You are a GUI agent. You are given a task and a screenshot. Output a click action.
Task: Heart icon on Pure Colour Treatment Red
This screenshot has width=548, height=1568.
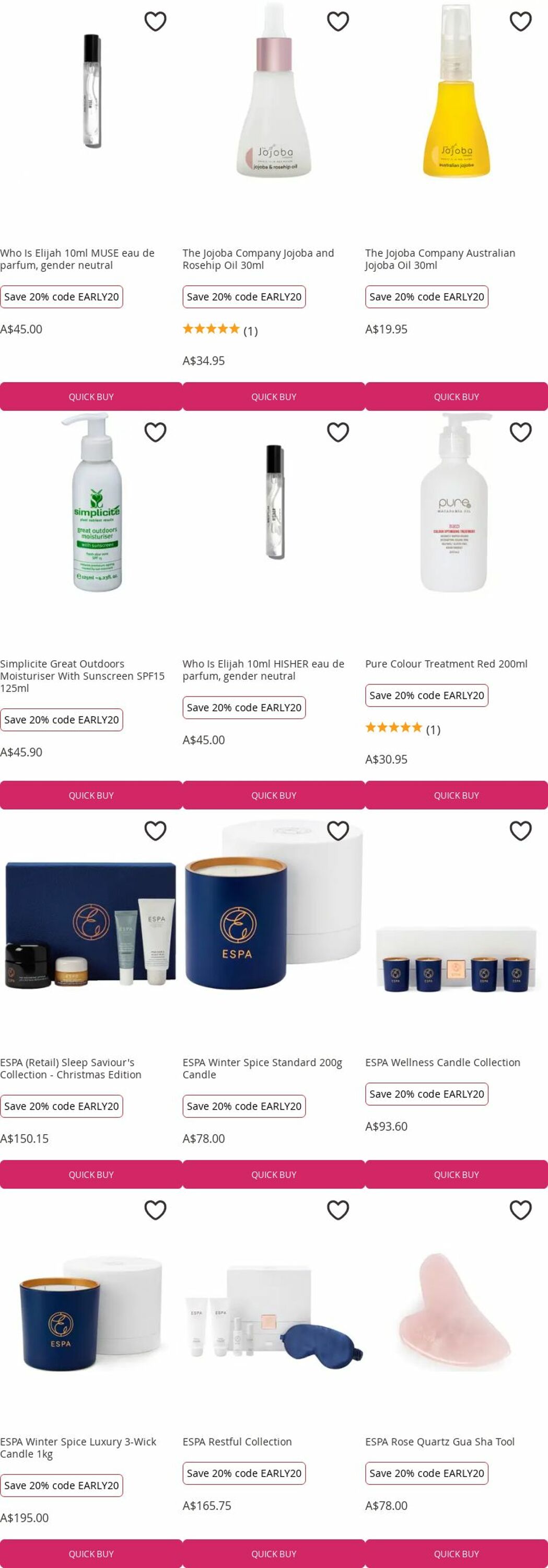coord(521,432)
